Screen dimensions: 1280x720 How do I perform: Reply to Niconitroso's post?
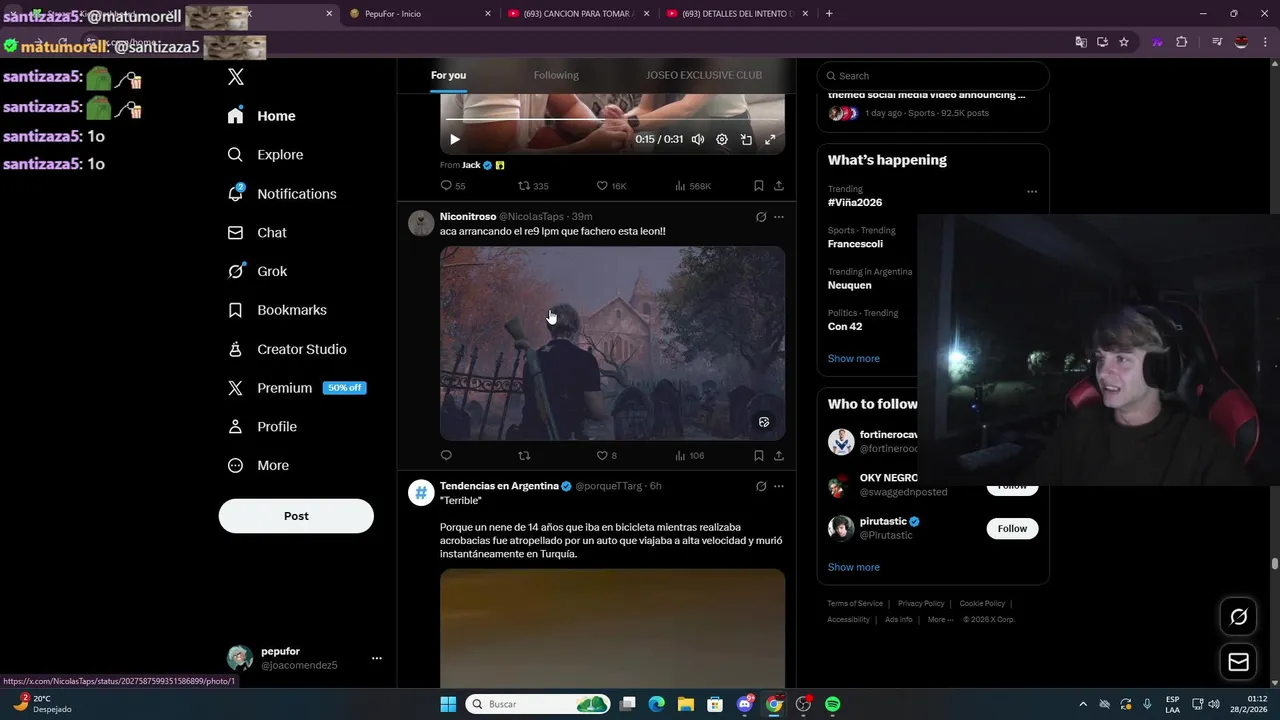pyautogui.click(x=446, y=456)
